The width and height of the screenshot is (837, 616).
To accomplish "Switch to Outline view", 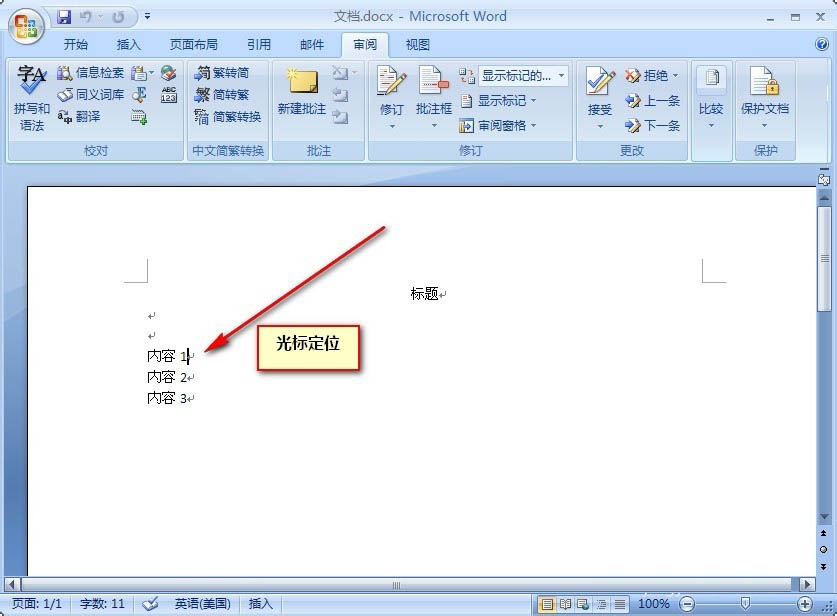I will point(602,604).
